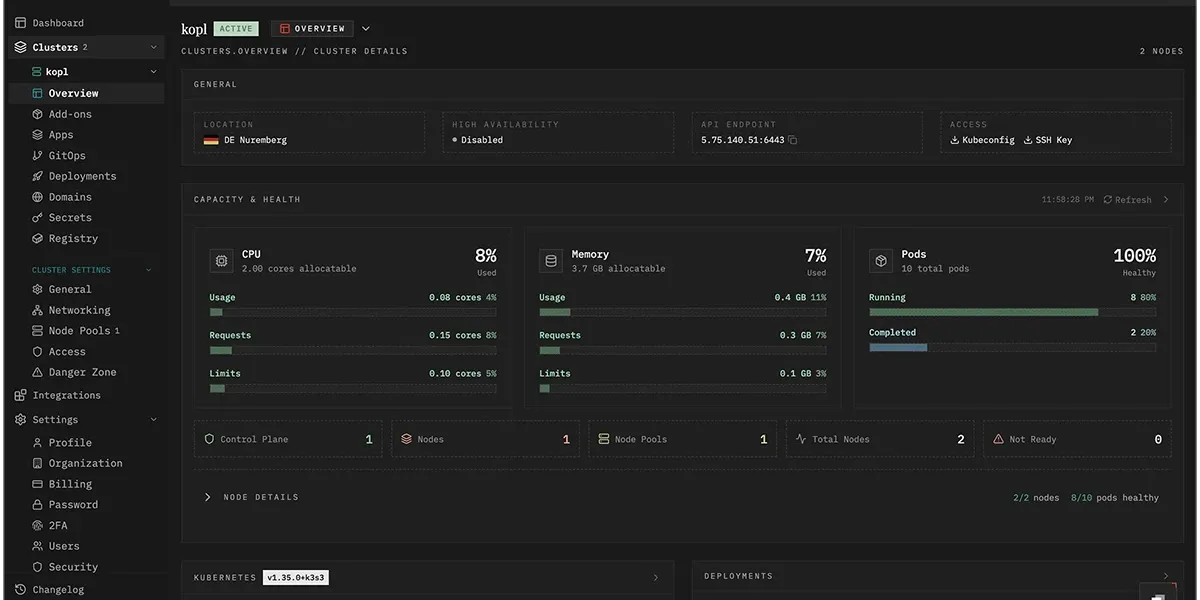This screenshot has width=1200, height=600.
Task: Expand the Node Details section
Action: [251, 497]
